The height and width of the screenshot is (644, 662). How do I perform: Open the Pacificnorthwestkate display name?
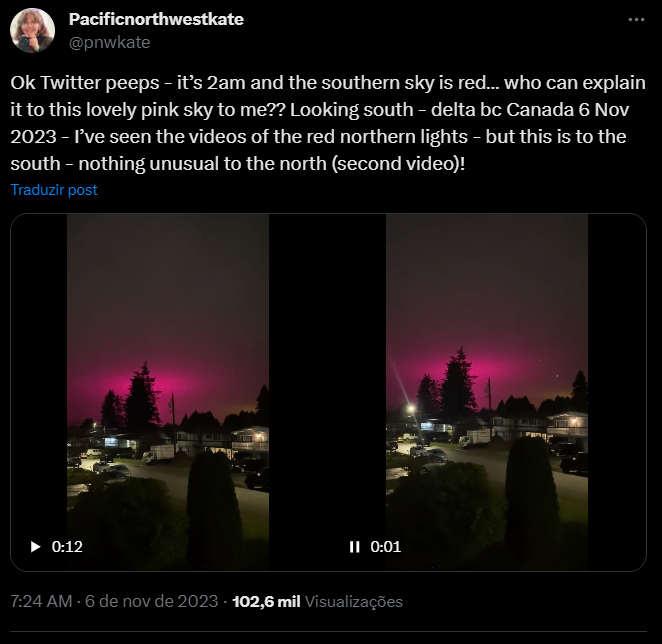(x=156, y=19)
